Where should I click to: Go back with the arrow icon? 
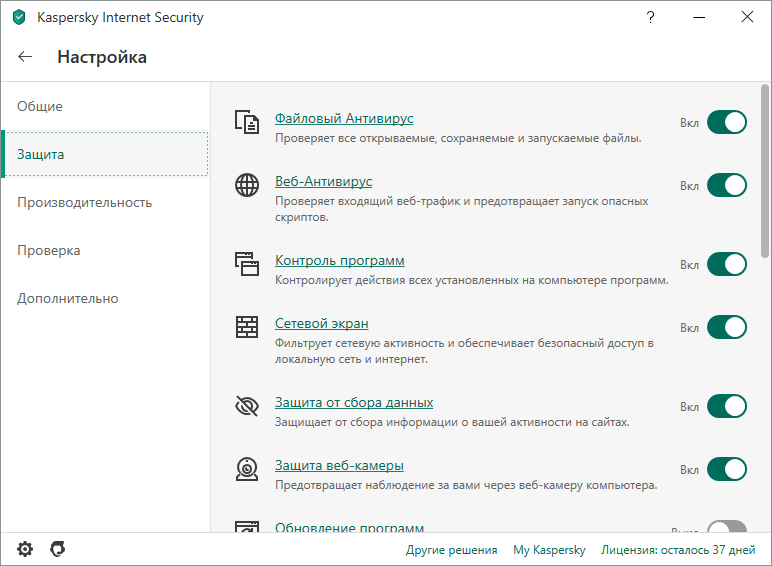pyautogui.click(x=25, y=57)
